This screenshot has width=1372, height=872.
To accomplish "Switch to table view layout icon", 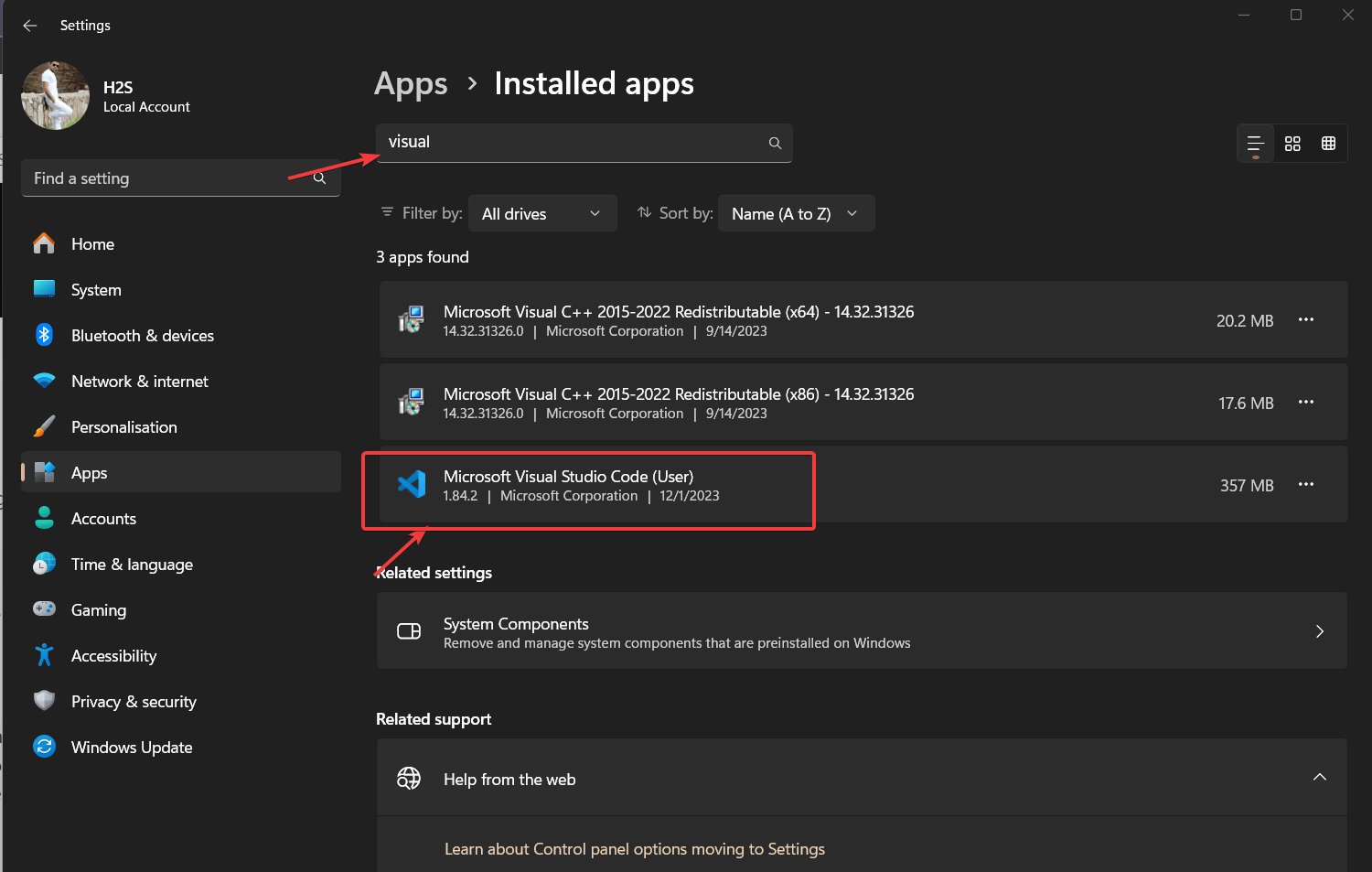I will click(x=1329, y=144).
